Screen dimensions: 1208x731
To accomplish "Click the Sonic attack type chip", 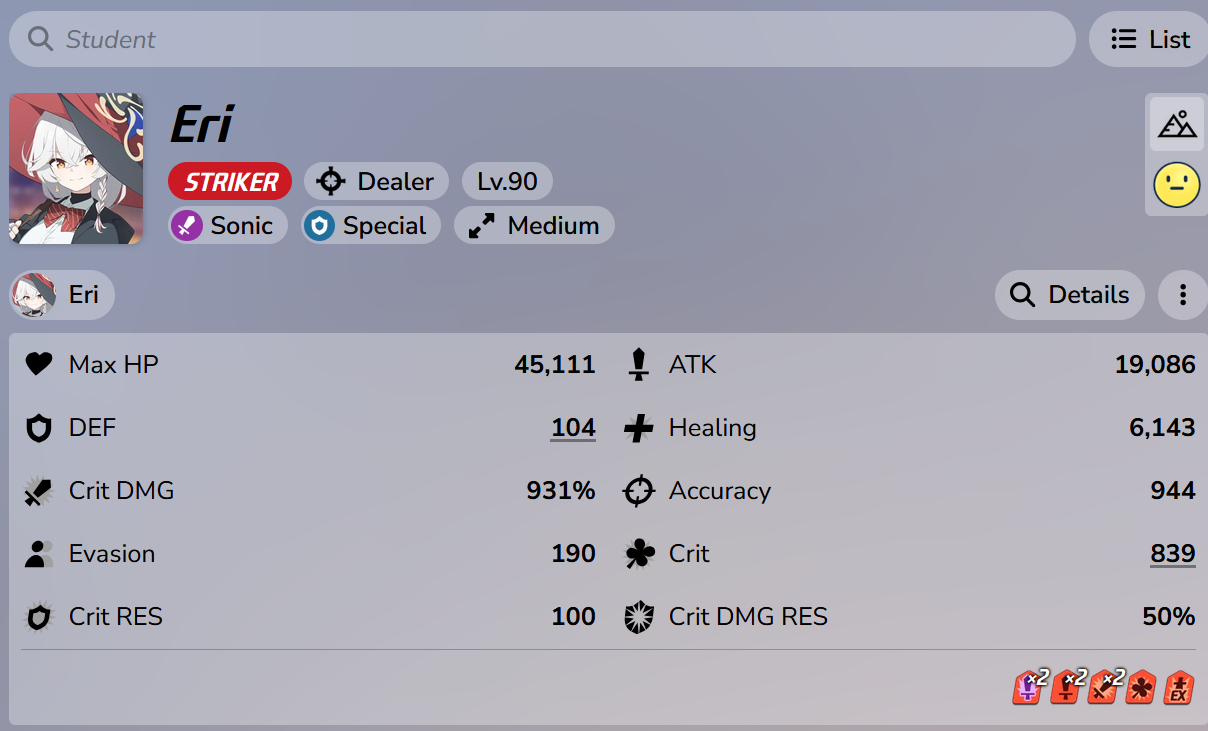I will click(228, 225).
